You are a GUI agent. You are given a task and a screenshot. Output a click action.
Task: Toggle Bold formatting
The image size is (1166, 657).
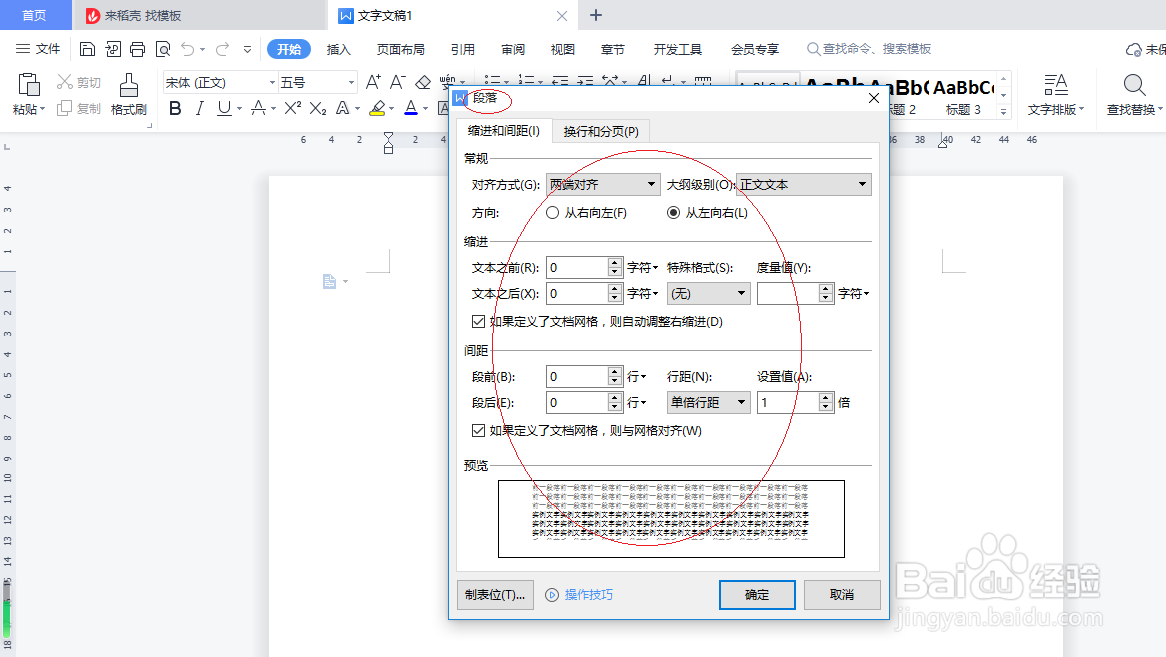pyautogui.click(x=175, y=106)
